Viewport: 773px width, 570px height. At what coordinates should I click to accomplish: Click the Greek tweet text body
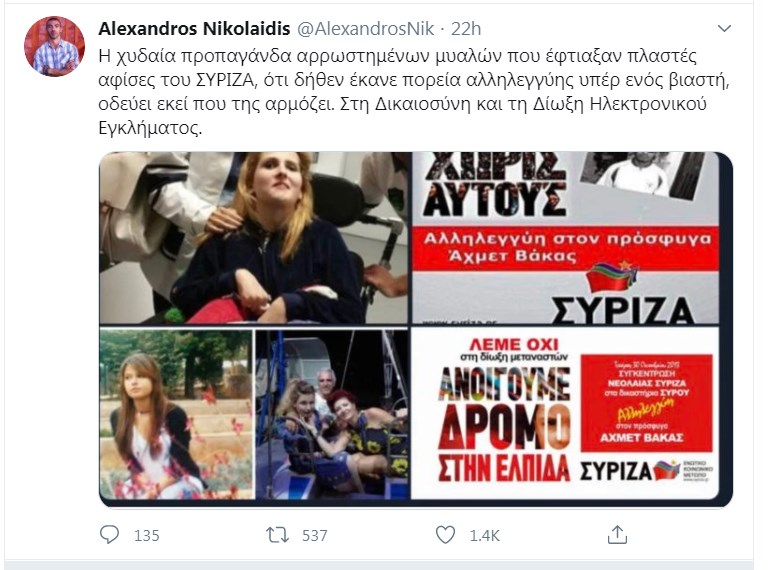(x=414, y=92)
